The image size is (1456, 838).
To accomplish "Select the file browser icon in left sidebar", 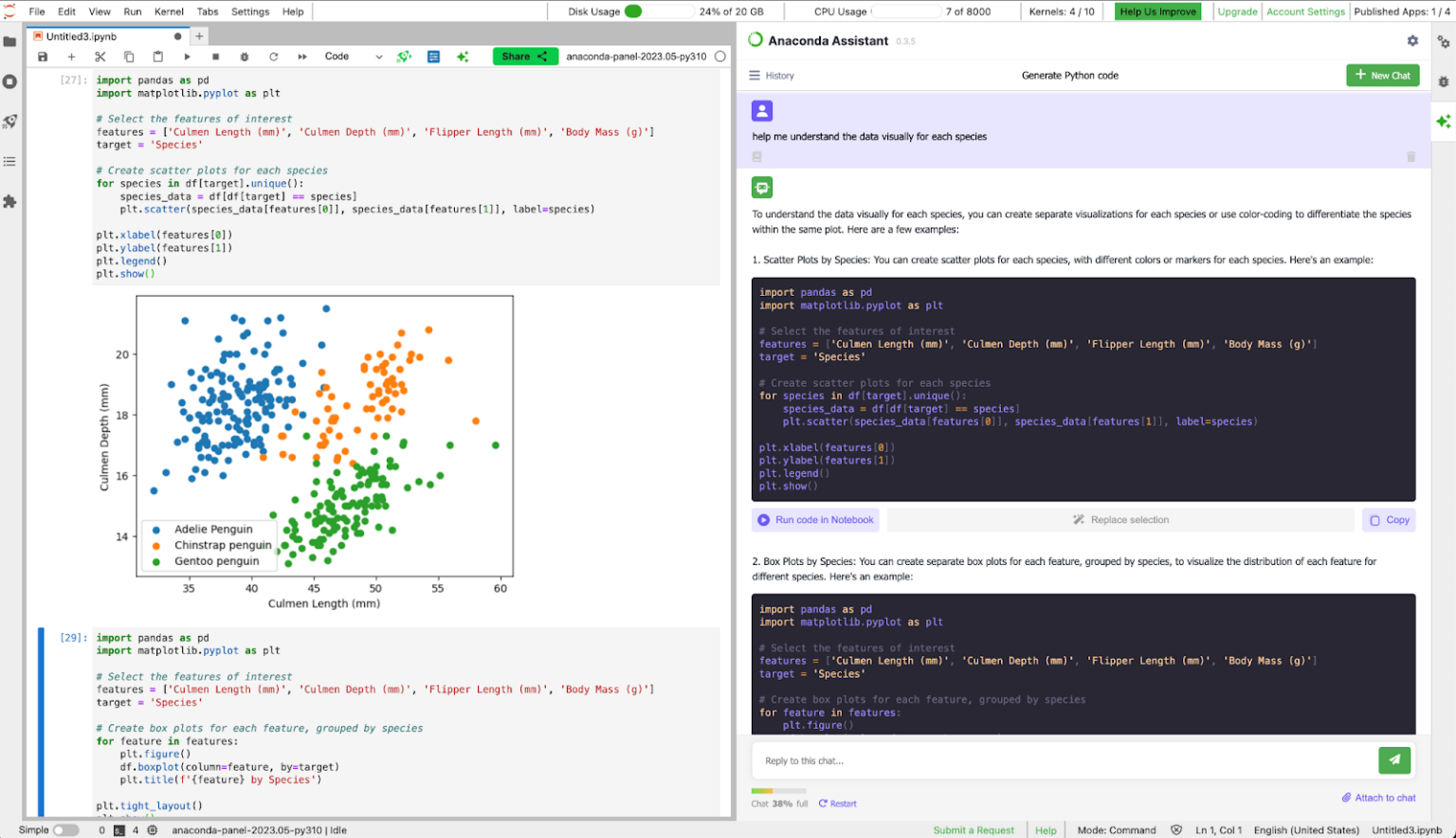I will pyautogui.click(x=9, y=41).
